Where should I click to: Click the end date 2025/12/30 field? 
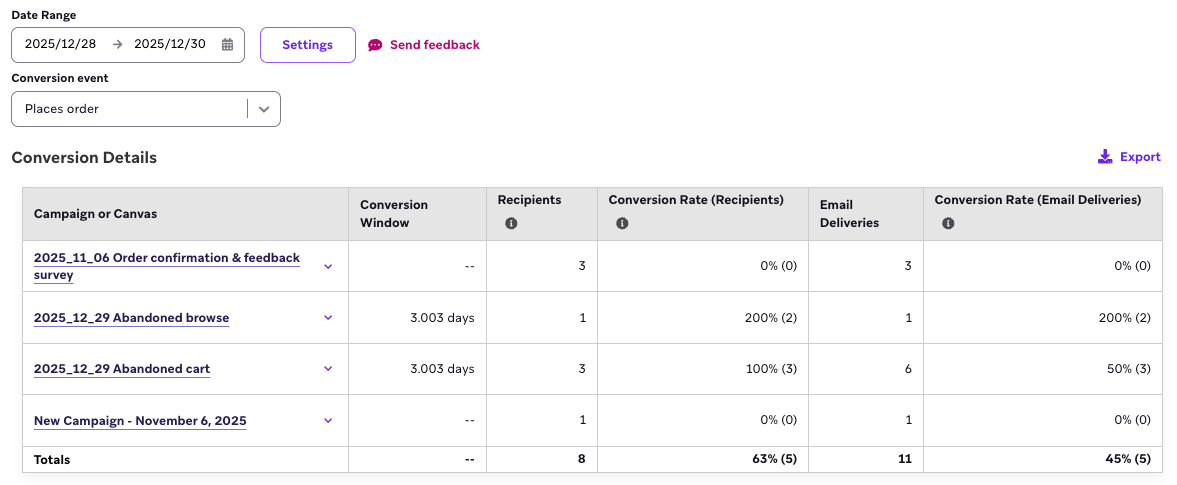pos(169,45)
